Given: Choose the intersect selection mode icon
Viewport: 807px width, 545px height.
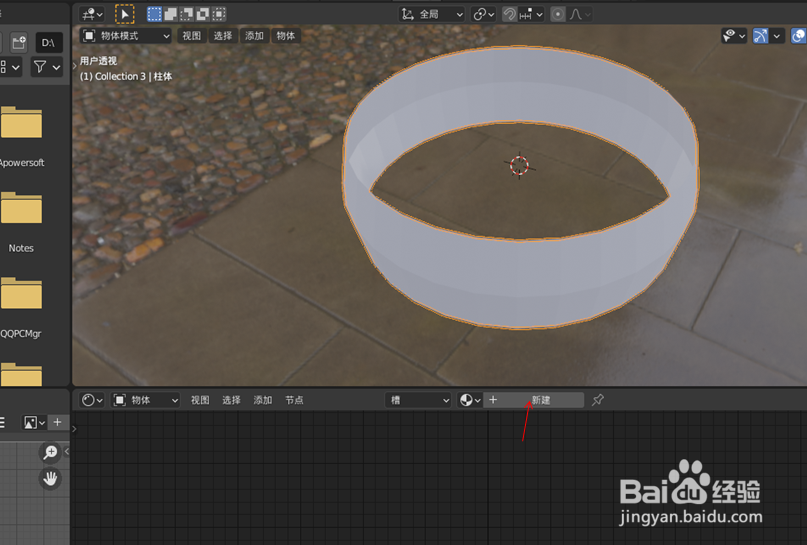Looking at the screenshot, I should (x=219, y=14).
